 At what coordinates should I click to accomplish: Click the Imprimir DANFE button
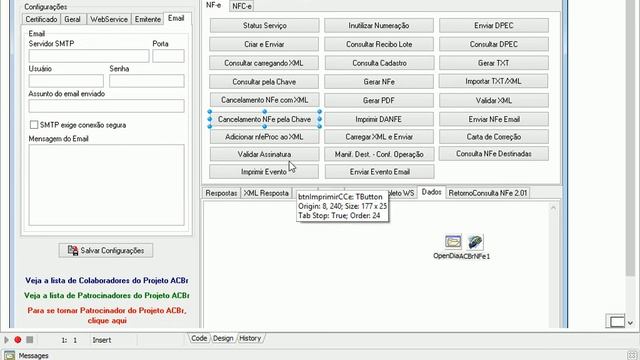click(x=379, y=119)
